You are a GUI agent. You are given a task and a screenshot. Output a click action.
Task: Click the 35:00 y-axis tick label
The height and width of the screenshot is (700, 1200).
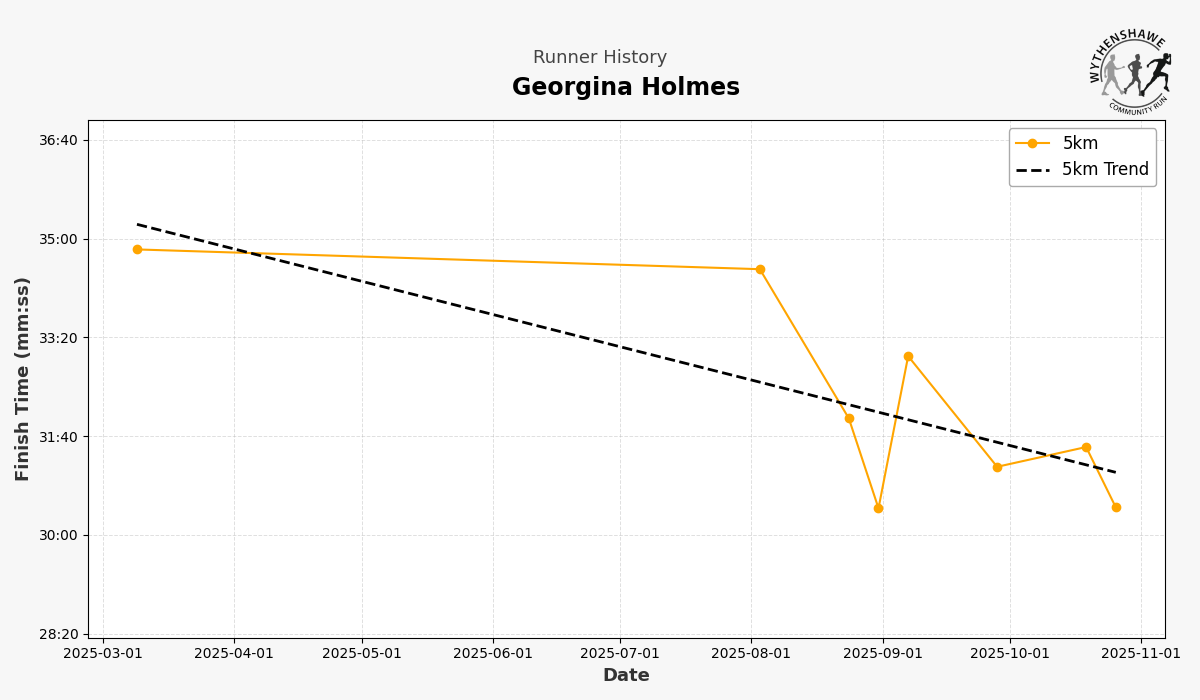tap(58, 239)
